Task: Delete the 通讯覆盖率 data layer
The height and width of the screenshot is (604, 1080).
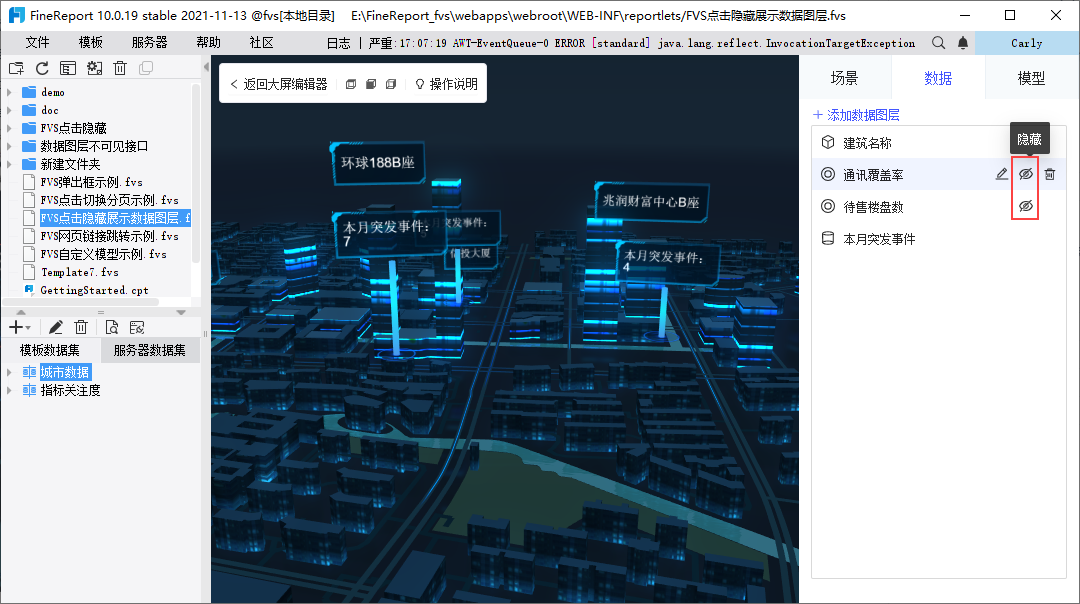Action: pos(1049,175)
